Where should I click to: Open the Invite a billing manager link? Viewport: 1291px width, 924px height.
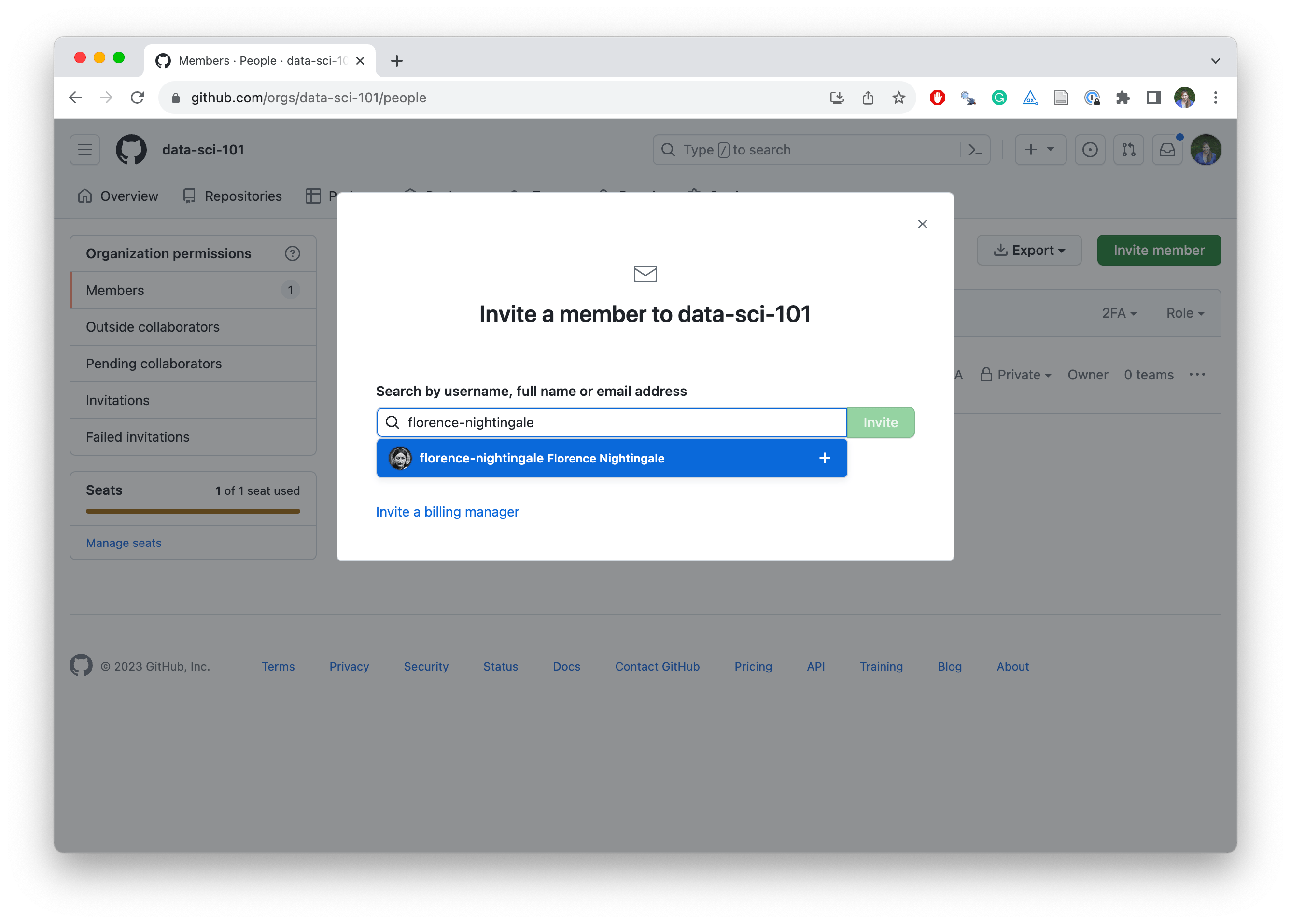(447, 512)
